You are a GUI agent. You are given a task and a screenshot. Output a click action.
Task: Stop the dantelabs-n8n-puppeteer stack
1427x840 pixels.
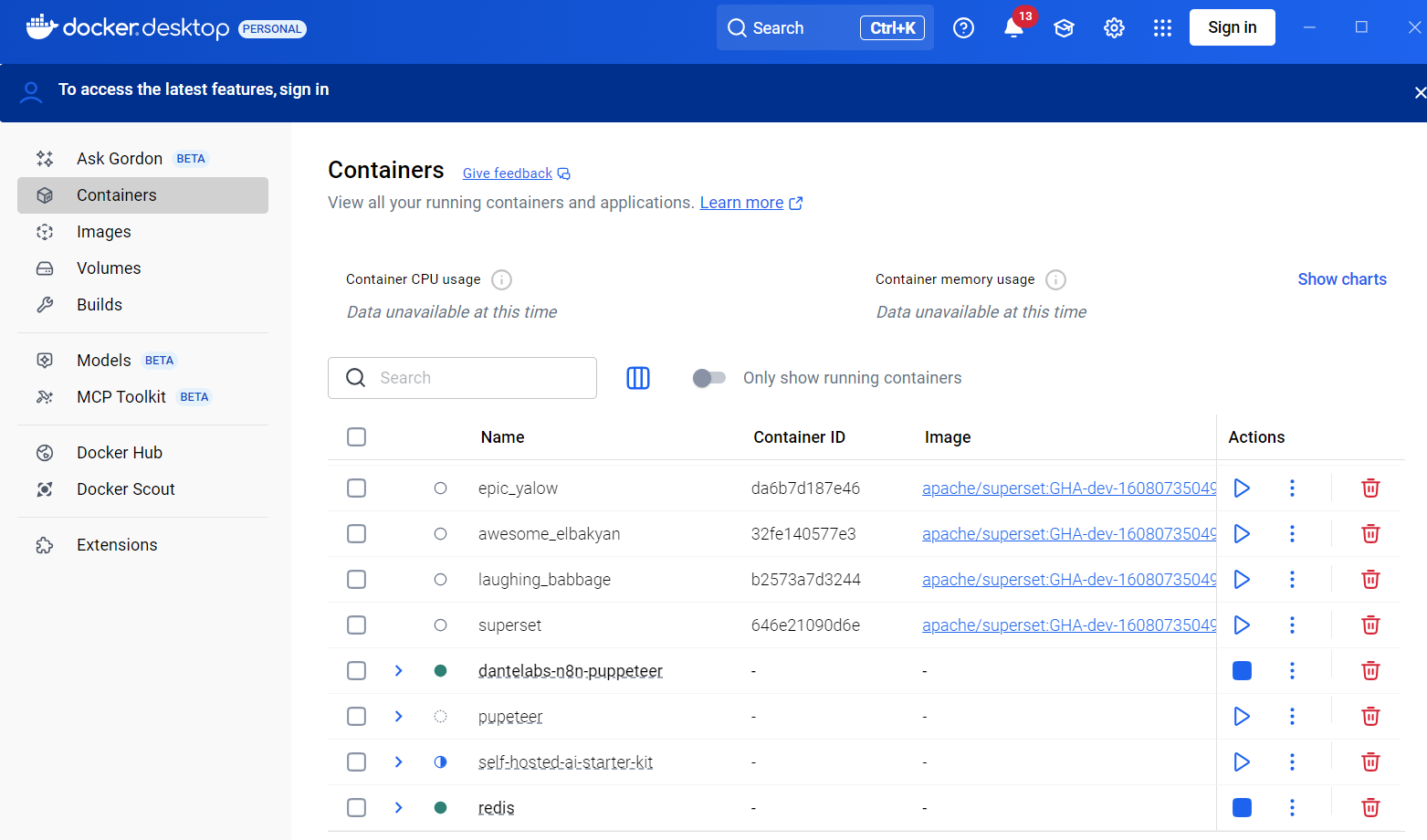coord(1242,671)
